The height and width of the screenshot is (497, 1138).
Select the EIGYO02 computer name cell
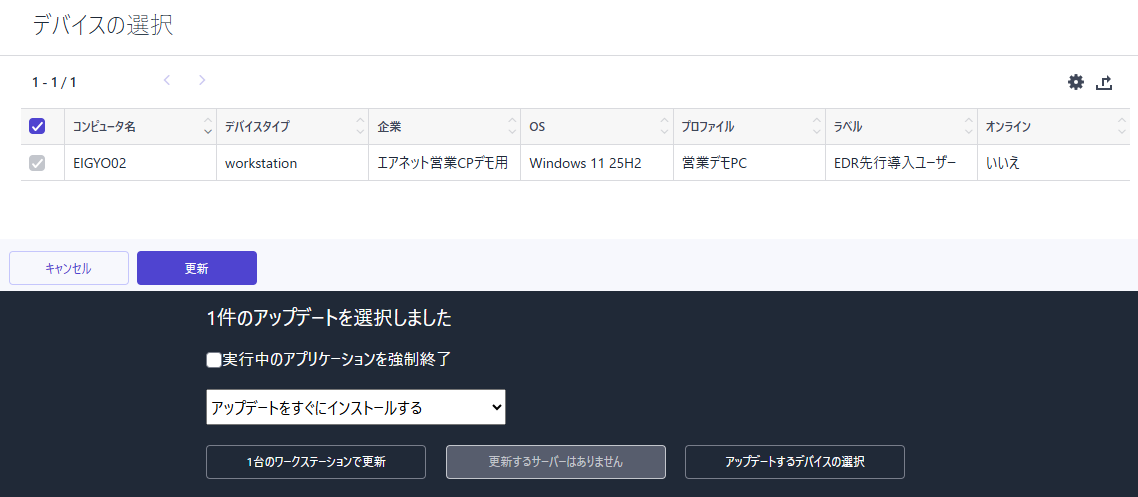[100, 163]
